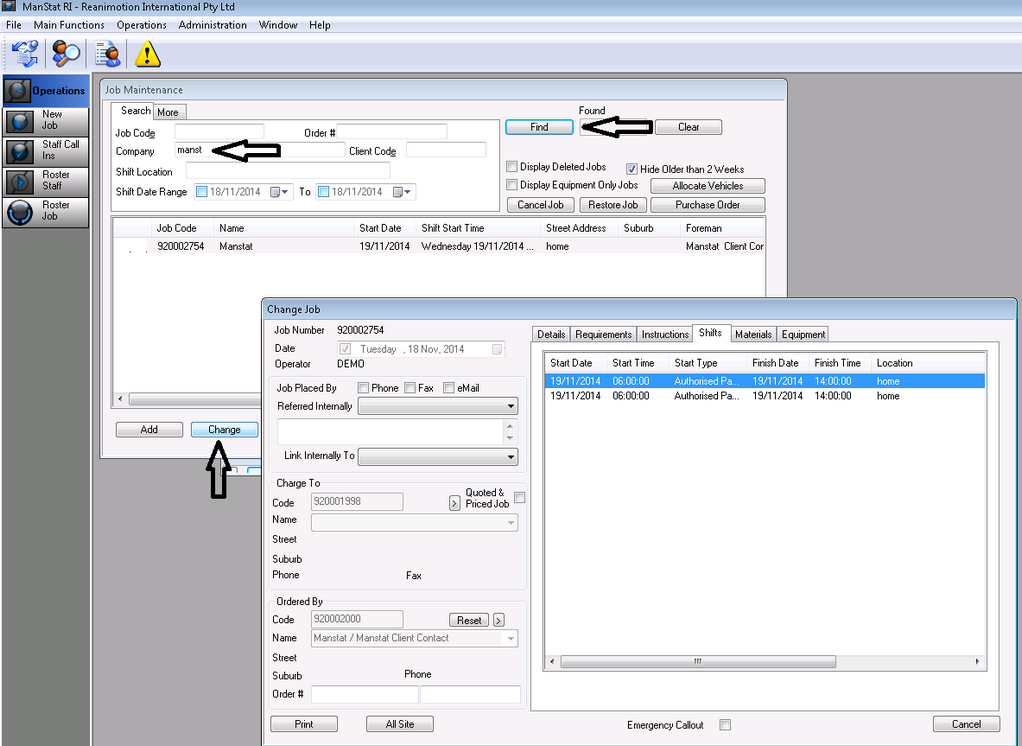Click the shifts list horizontal scrollbar
Screen dimensions: 1022x746
point(765,662)
